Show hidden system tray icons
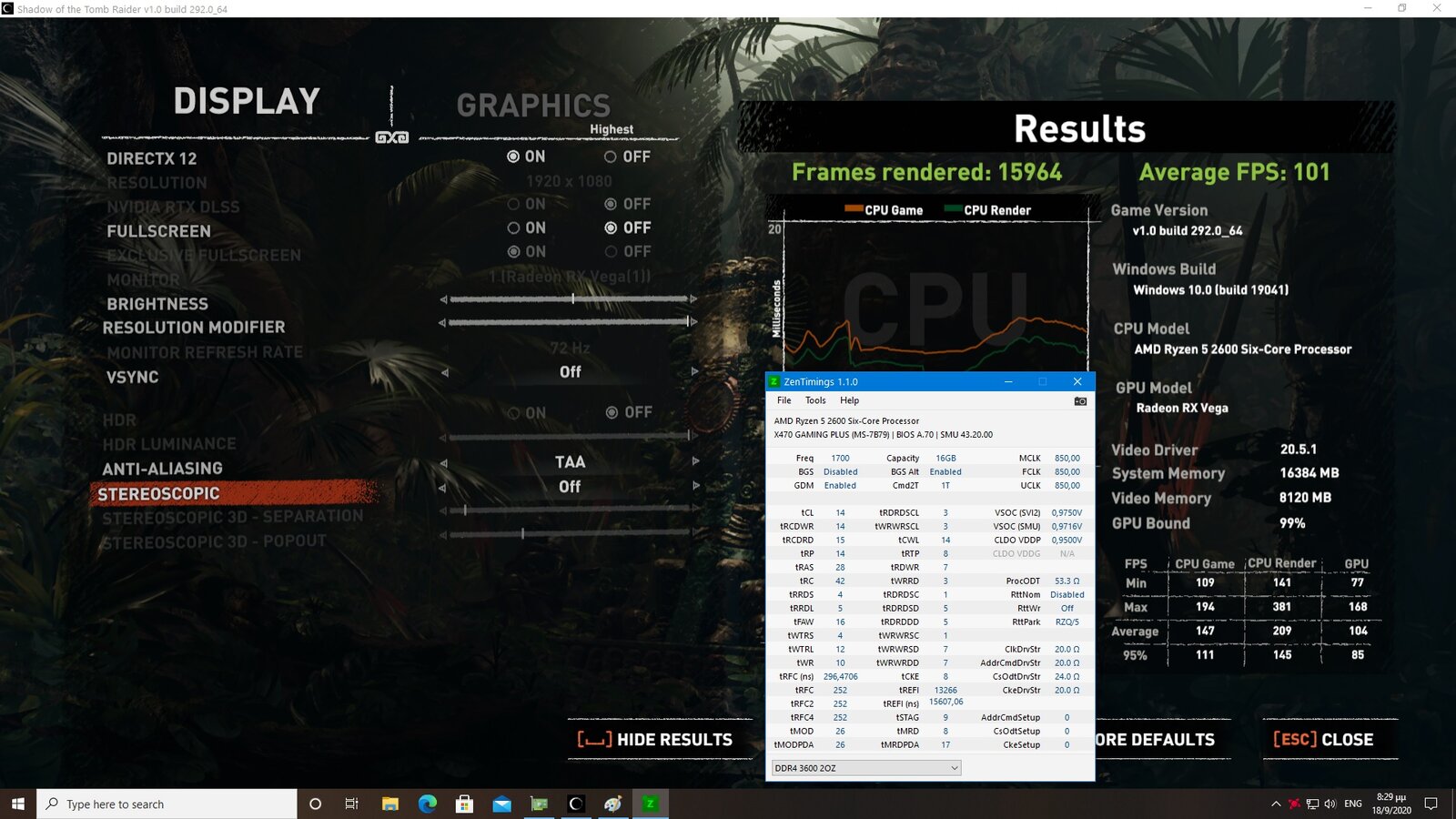Viewport: 1456px width, 819px height. tap(1276, 804)
